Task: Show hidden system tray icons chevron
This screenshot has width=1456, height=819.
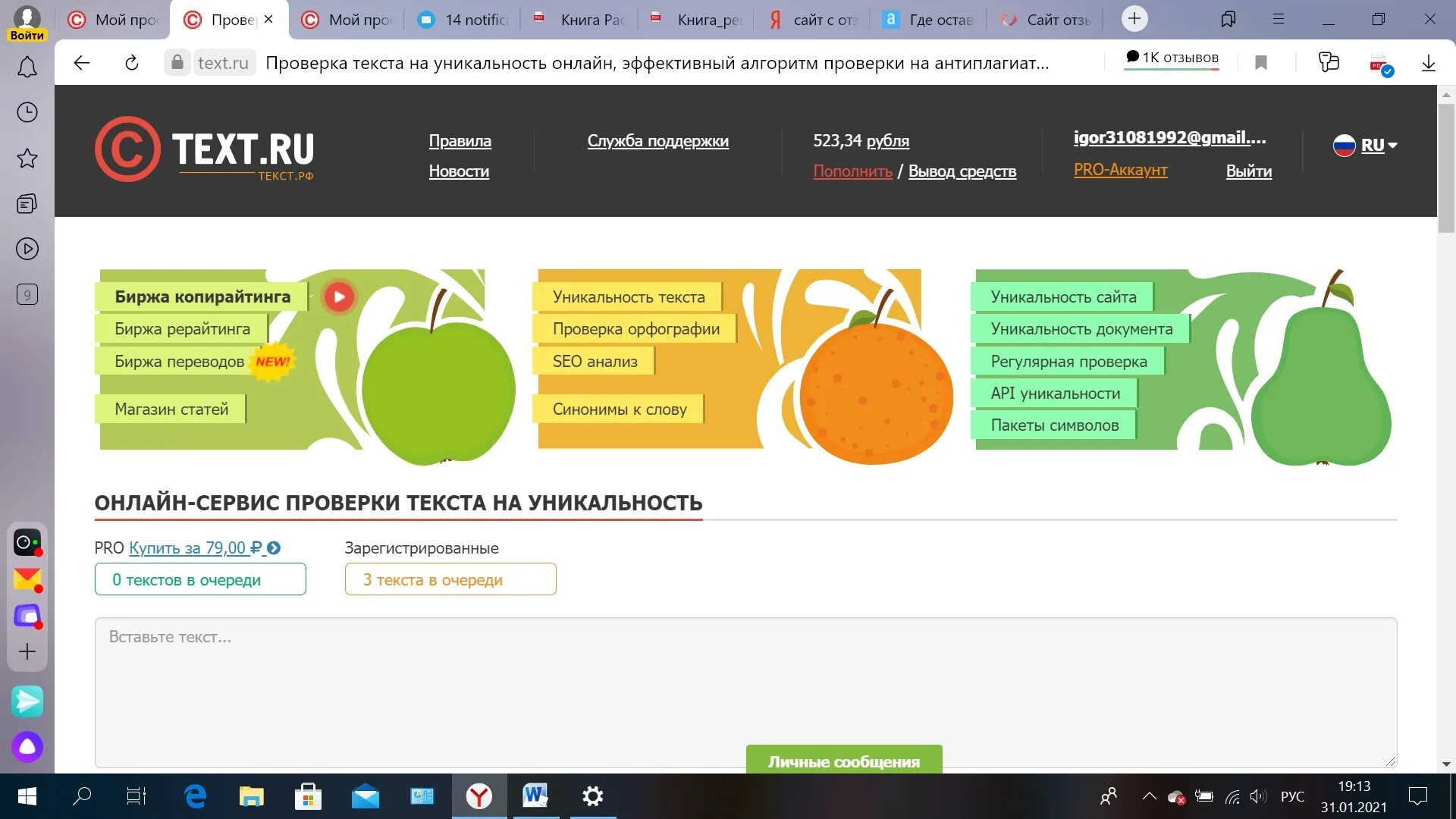Action: coord(1149,796)
